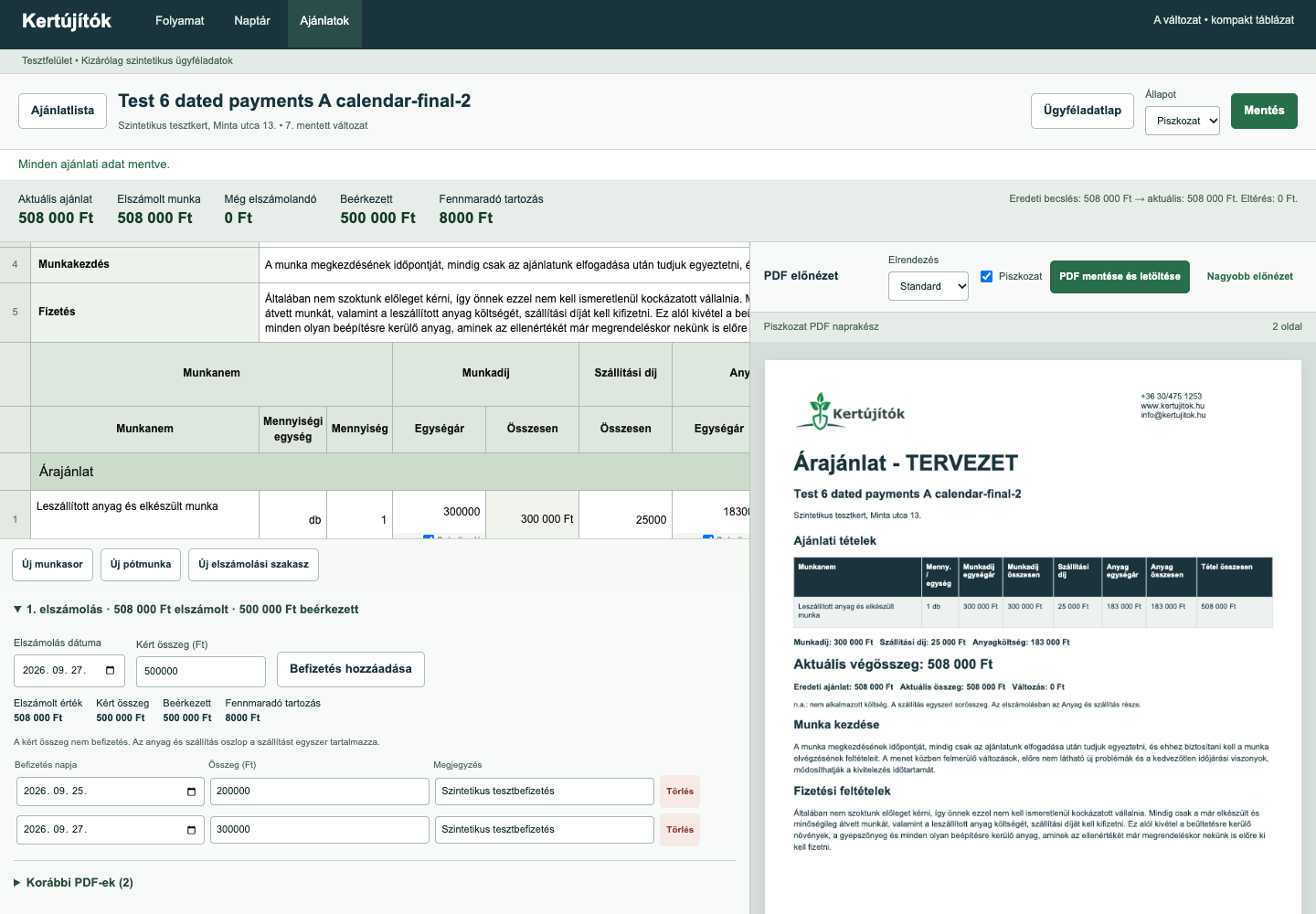
Task: Open the Folyamat tab
Action: [x=180, y=21]
